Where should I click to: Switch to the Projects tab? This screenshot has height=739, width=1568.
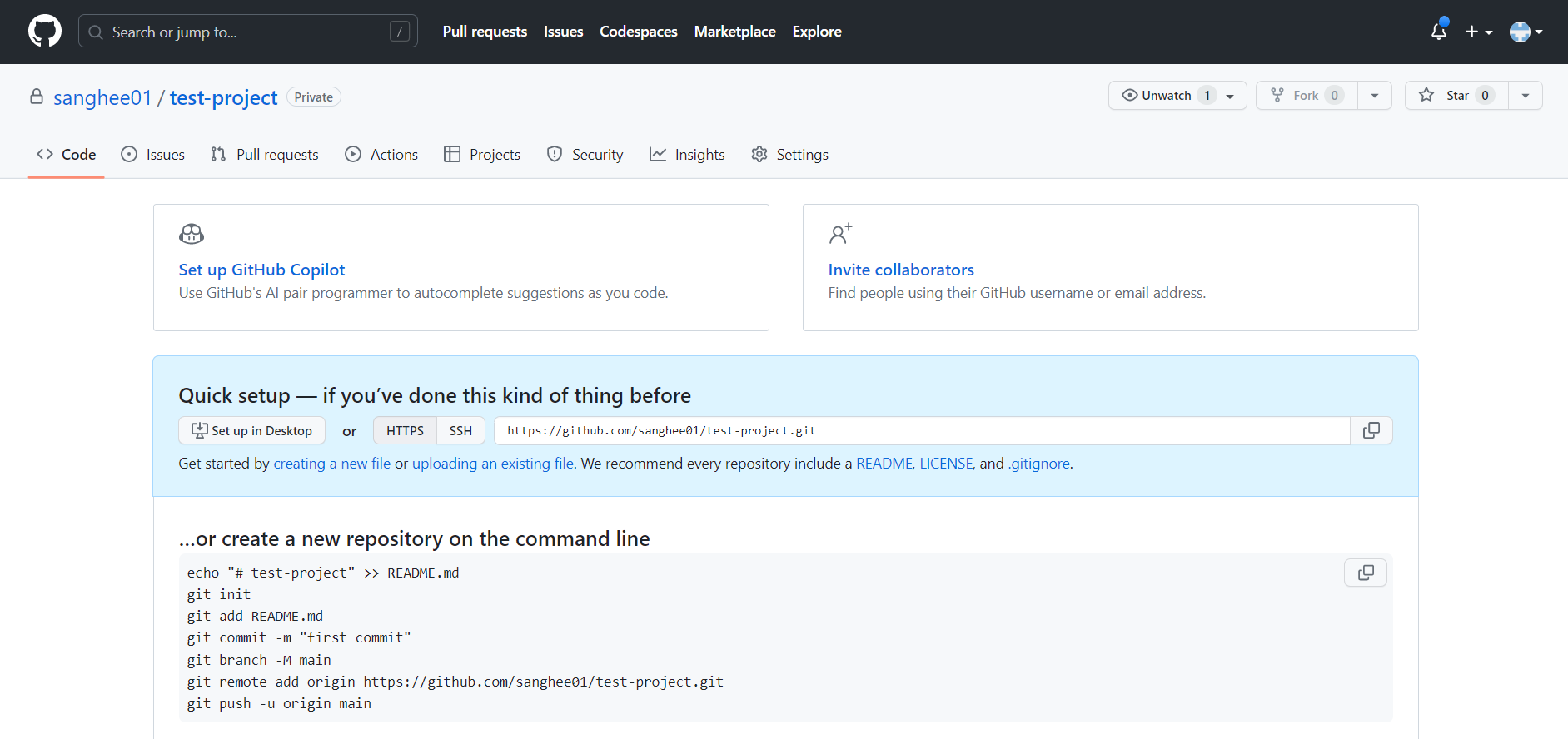(482, 155)
